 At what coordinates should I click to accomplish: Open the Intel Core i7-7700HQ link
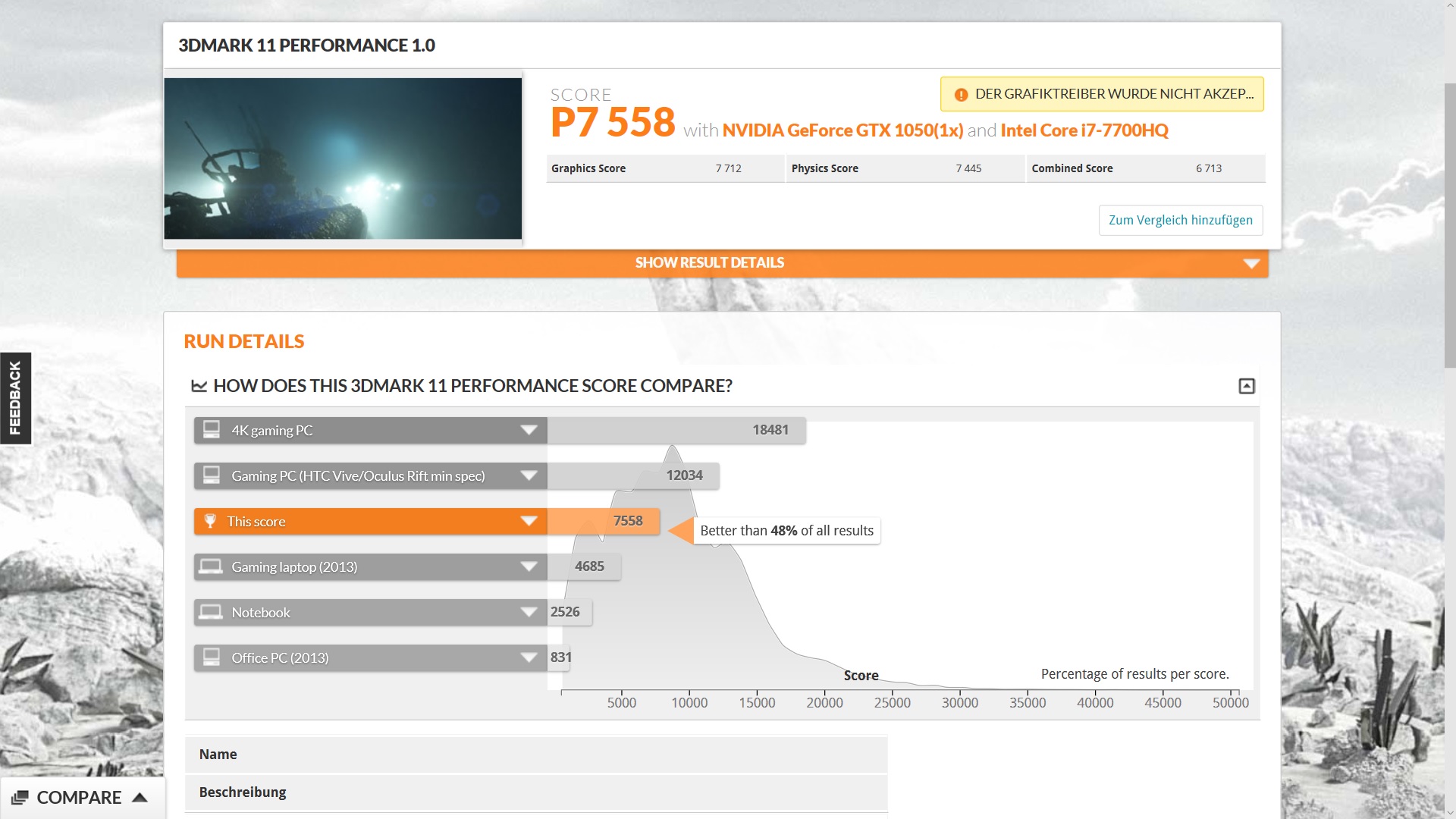point(1084,130)
